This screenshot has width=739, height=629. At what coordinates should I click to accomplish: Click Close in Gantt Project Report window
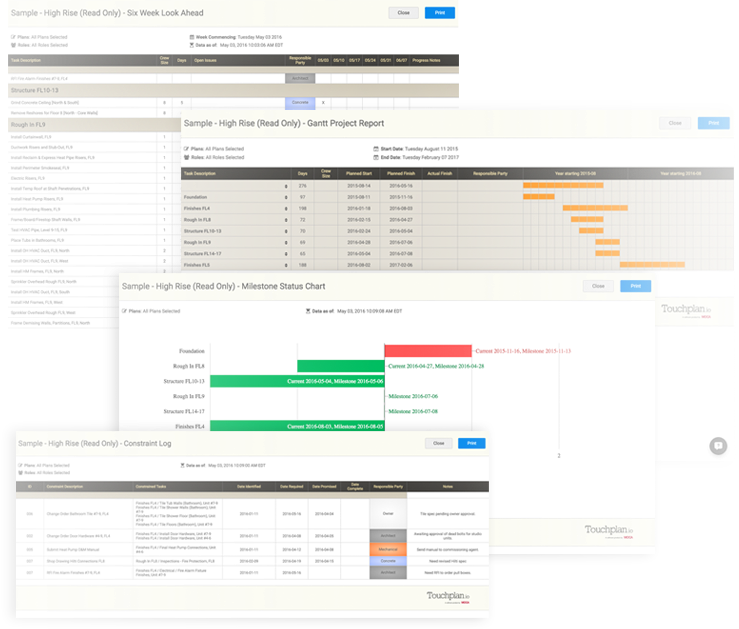(x=675, y=123)
